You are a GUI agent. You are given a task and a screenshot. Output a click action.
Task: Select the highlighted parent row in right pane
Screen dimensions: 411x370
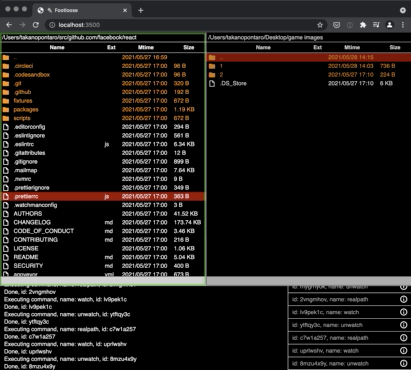[x=309, y=57]
